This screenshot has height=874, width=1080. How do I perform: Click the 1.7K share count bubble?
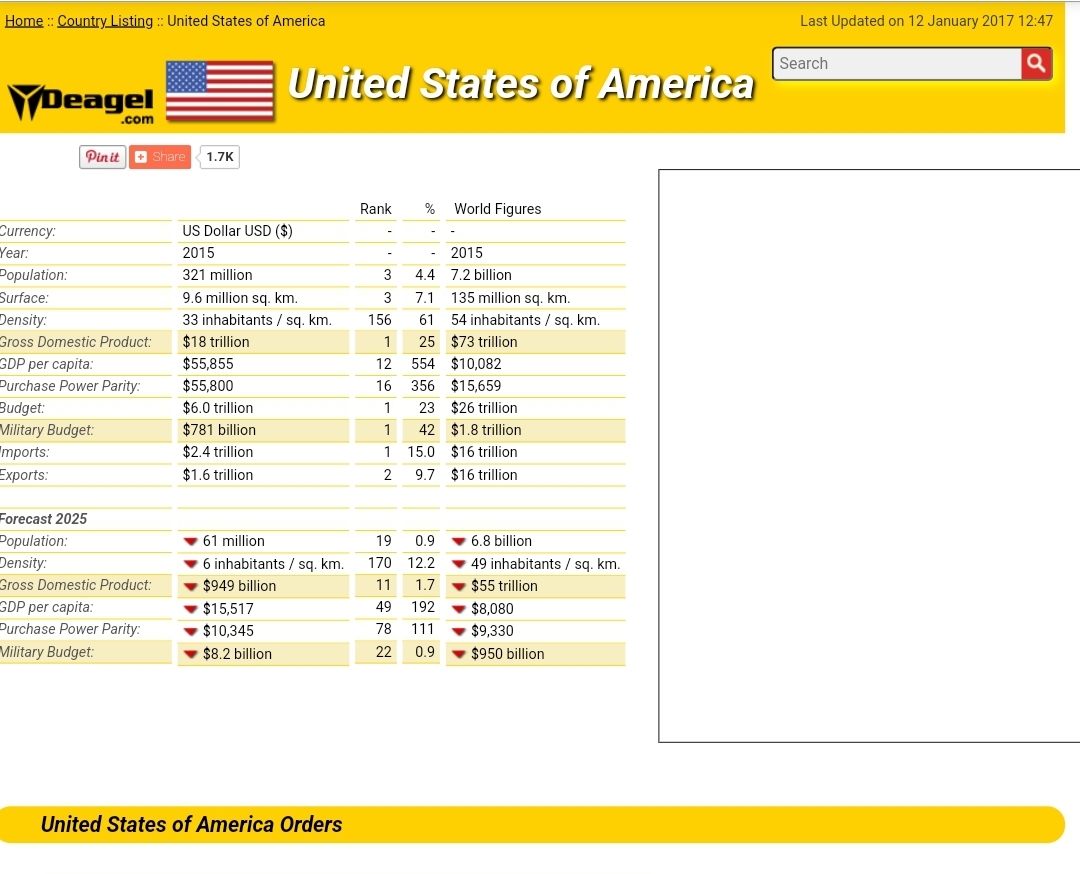pyautogui.click(x=220, y=157)
